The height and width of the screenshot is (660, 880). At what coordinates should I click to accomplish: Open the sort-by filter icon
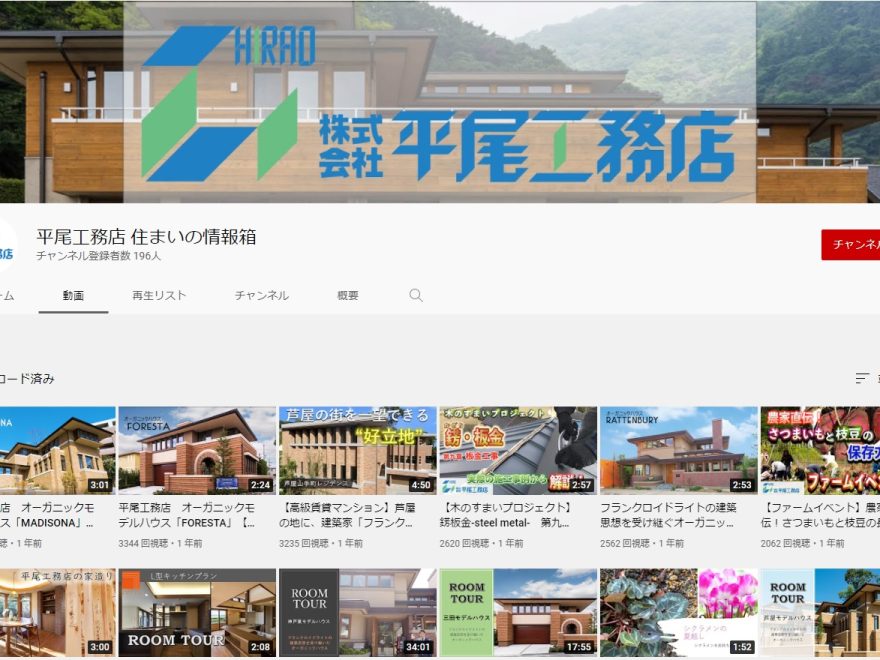(862, 378)
